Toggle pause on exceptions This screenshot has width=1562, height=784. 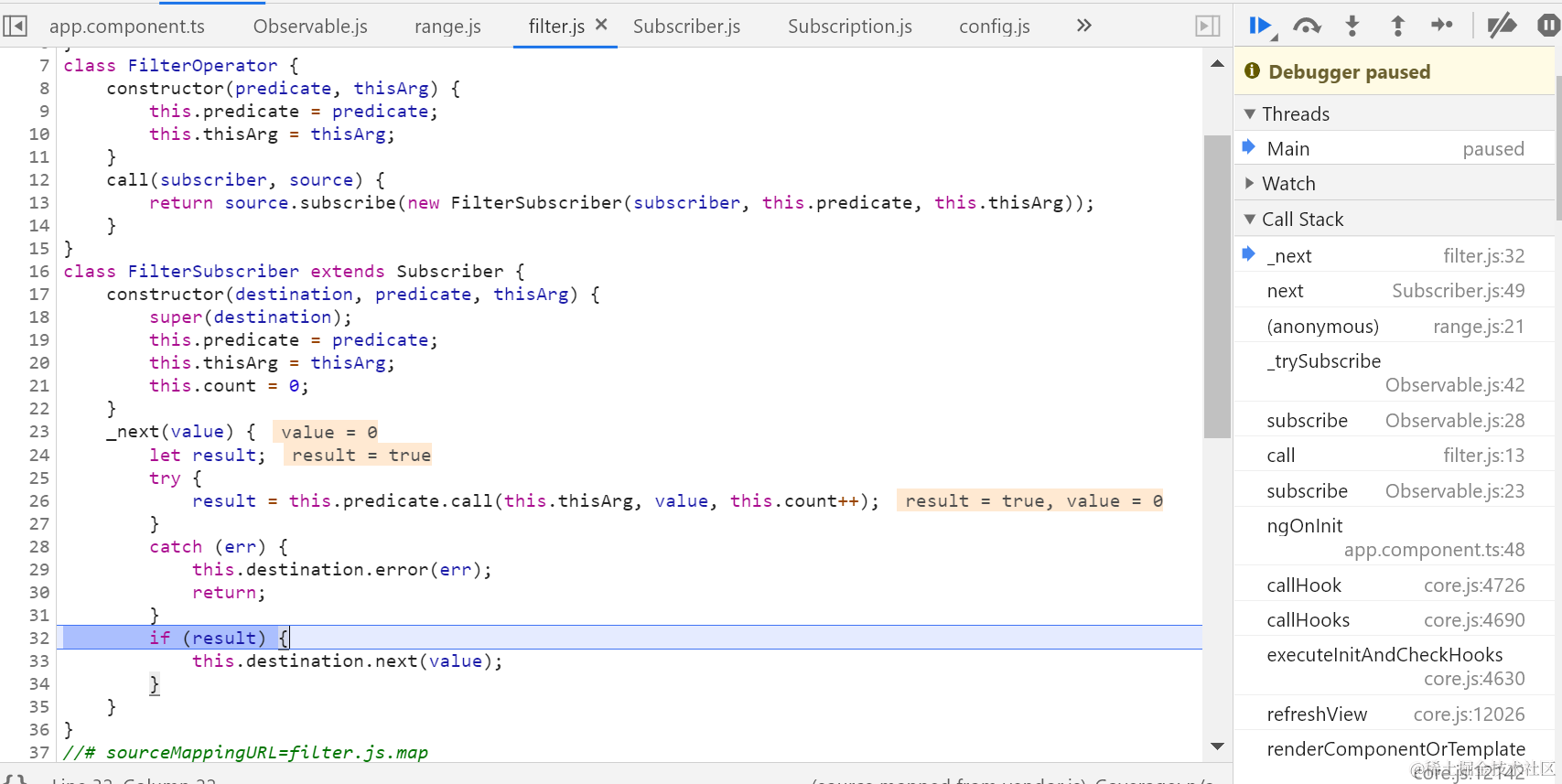point(1548,26)
